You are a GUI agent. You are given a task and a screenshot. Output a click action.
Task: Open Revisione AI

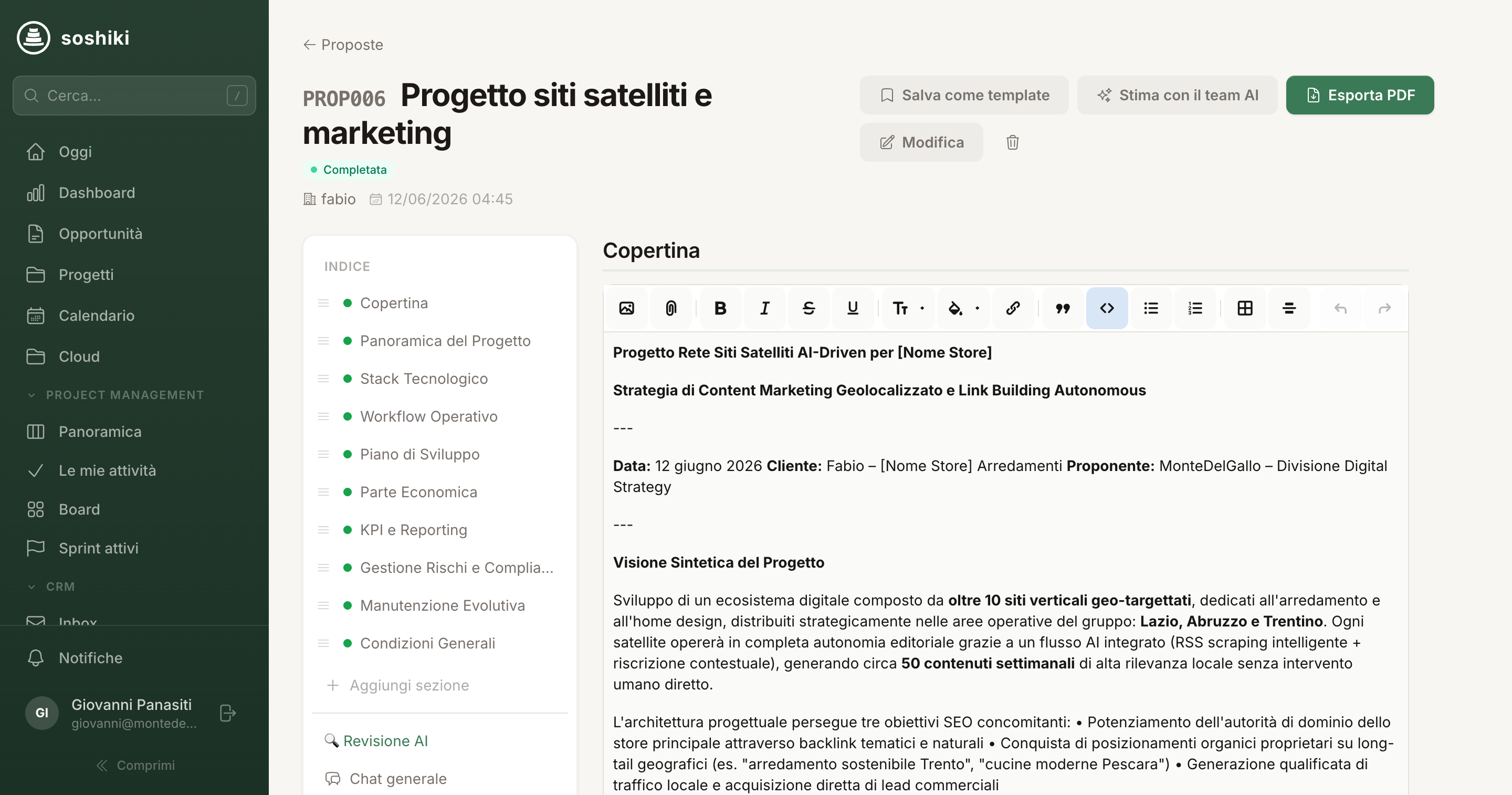click(376, 741)
